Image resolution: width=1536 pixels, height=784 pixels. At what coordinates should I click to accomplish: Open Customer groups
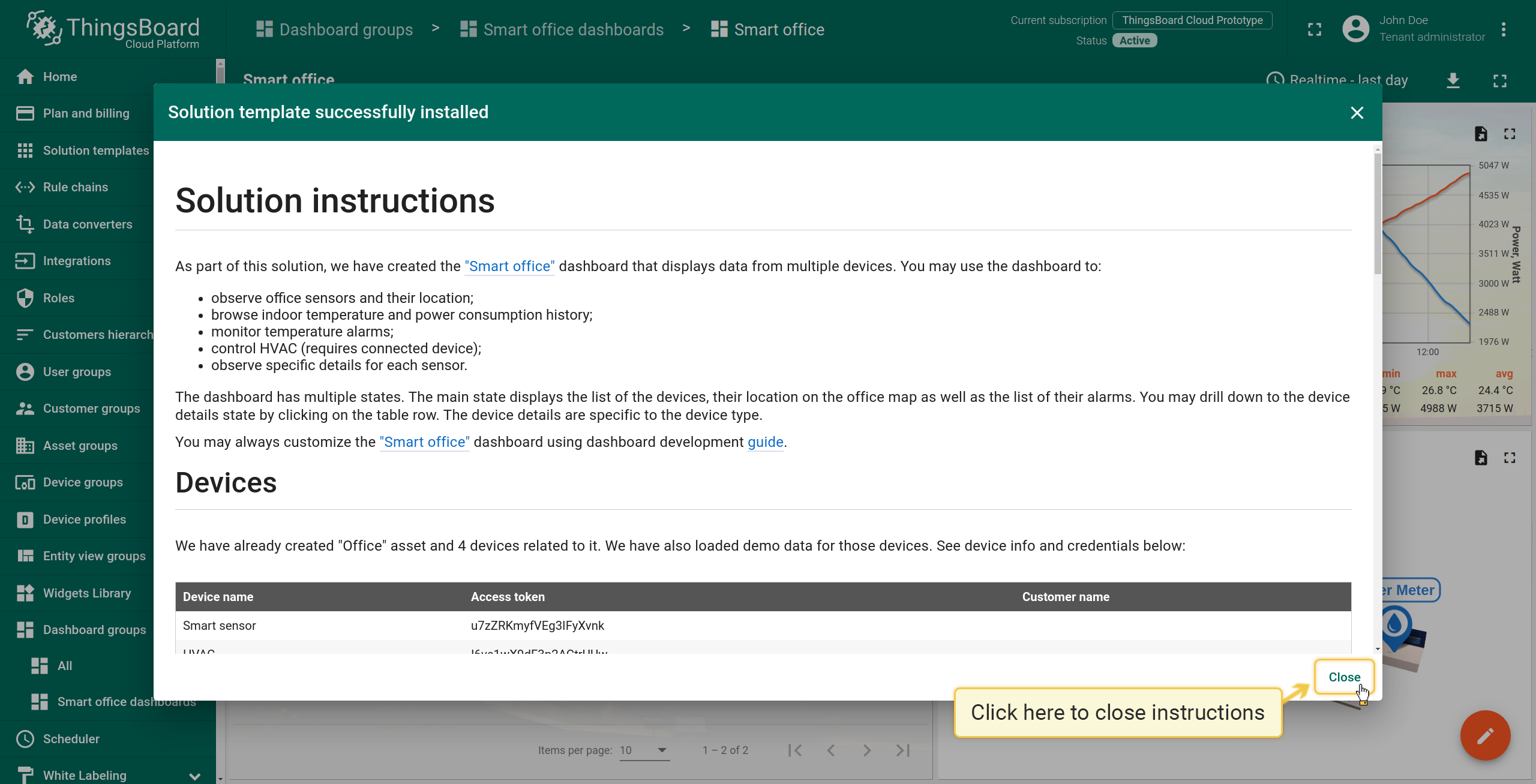click(x=108, y=408)
